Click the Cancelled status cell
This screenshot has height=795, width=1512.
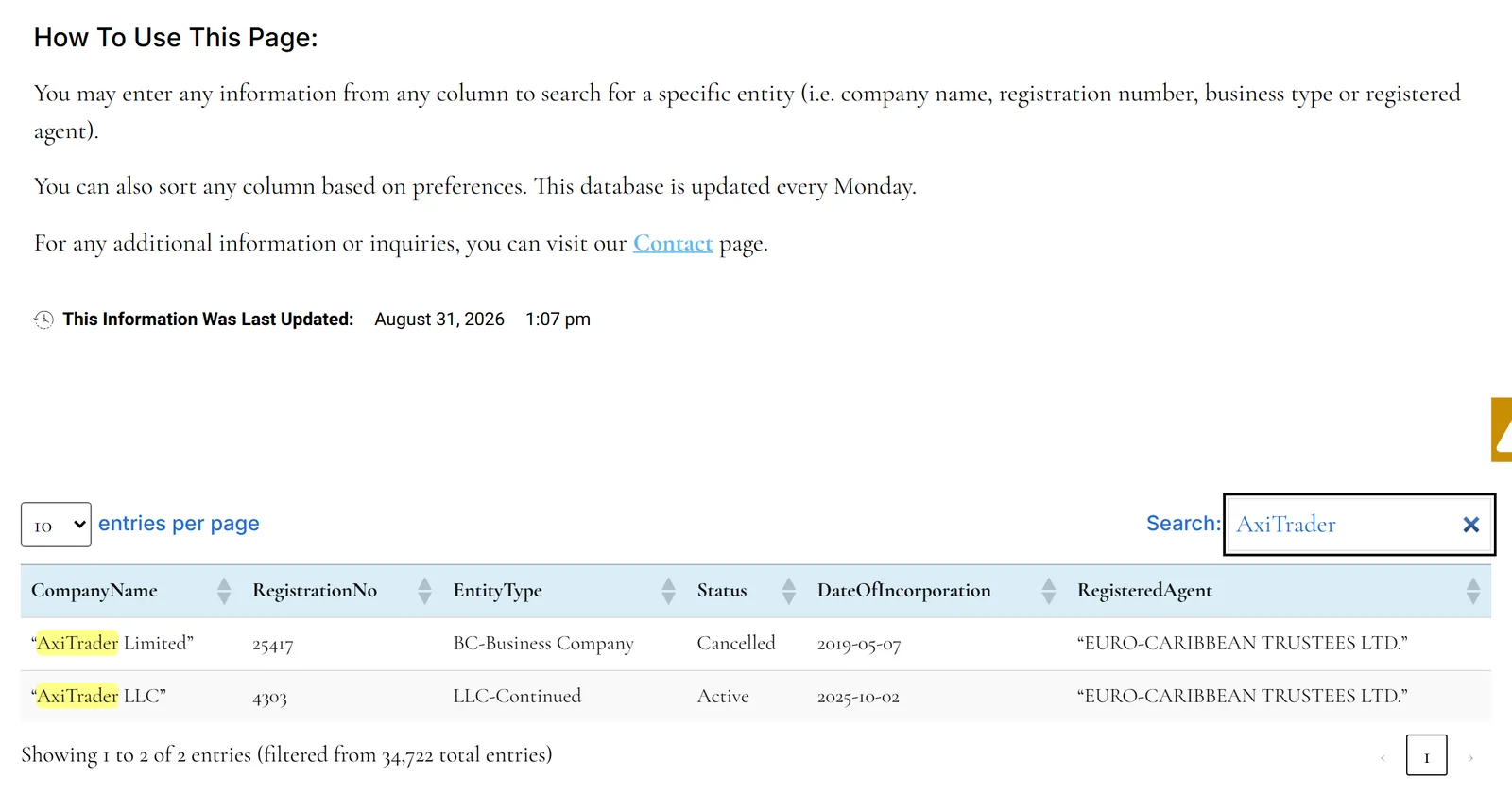(x=736, y=644)
